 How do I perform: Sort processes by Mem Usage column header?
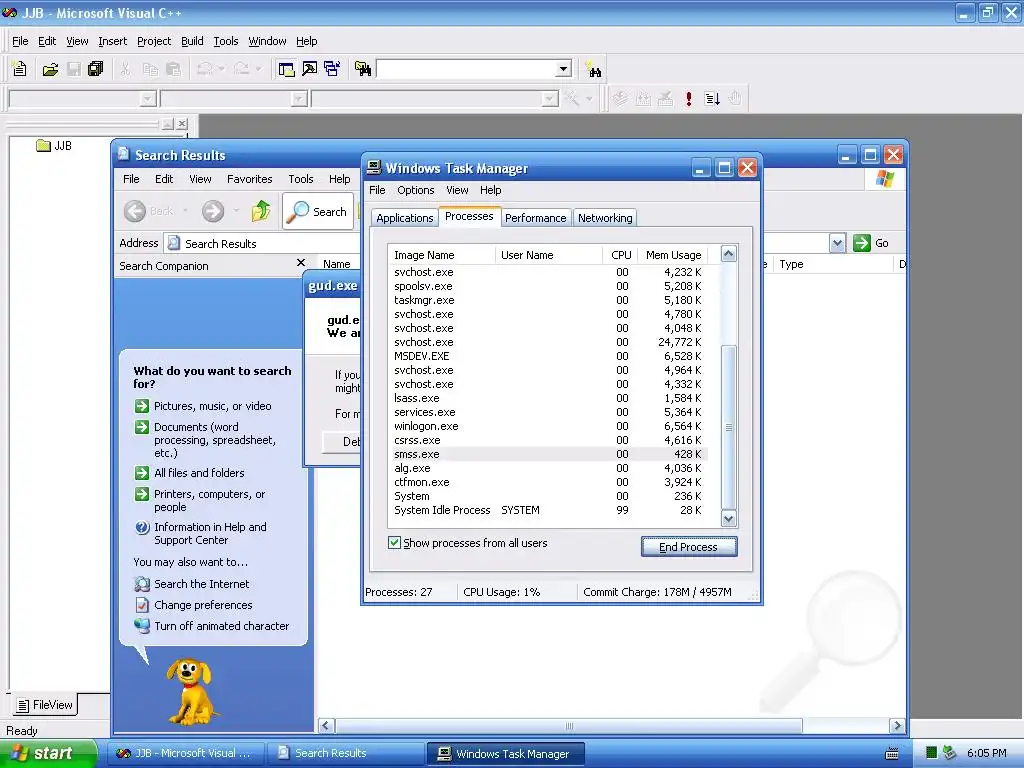tap(673, 255)
